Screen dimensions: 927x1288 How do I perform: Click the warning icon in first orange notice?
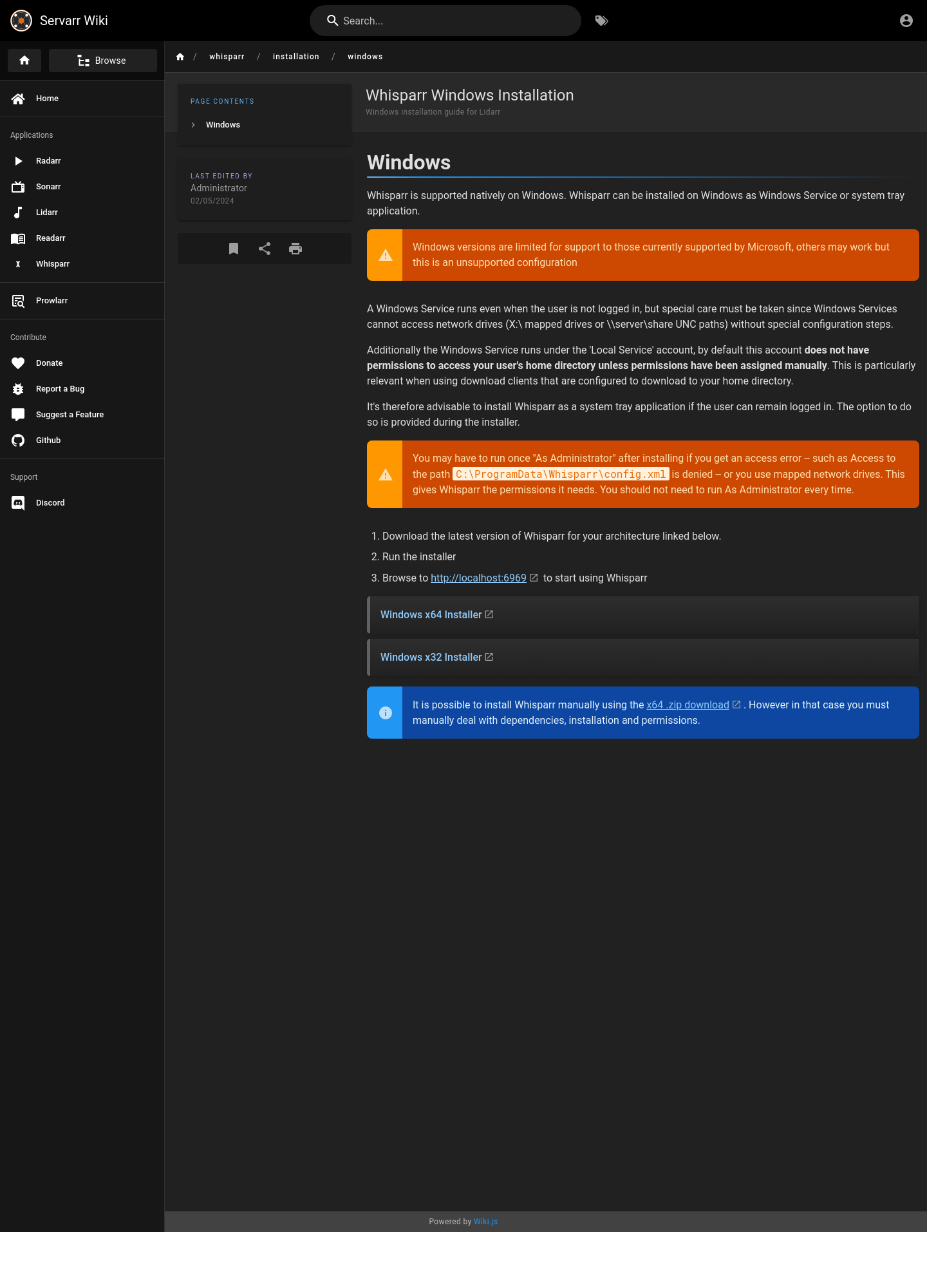[386, 255]
